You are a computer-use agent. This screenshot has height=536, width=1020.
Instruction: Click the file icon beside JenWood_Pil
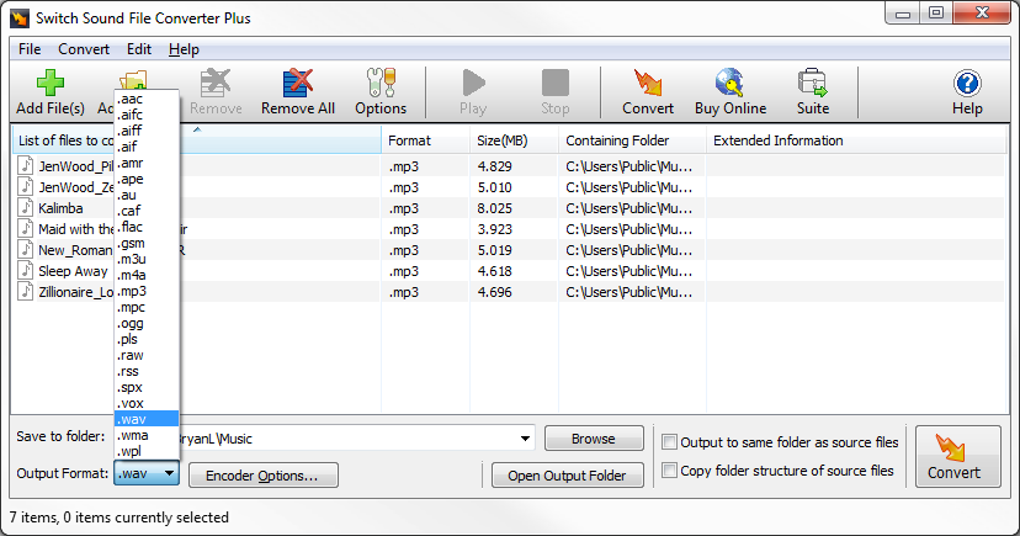click(x=25, y=166)
